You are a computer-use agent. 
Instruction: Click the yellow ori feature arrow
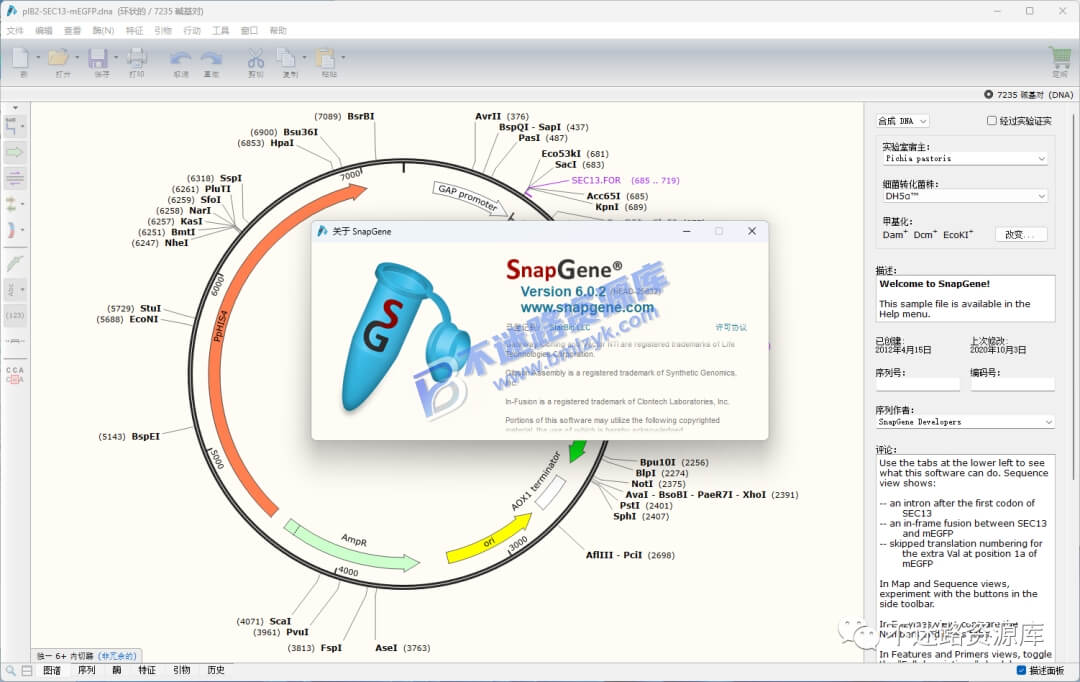point(488,541)
